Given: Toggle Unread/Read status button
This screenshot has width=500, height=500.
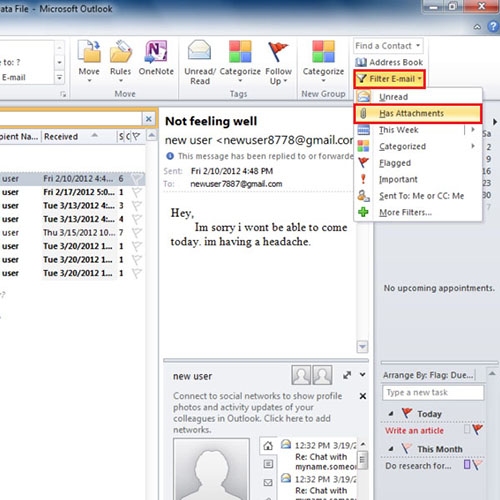Looking at the screenshot, I should [200, 62].
